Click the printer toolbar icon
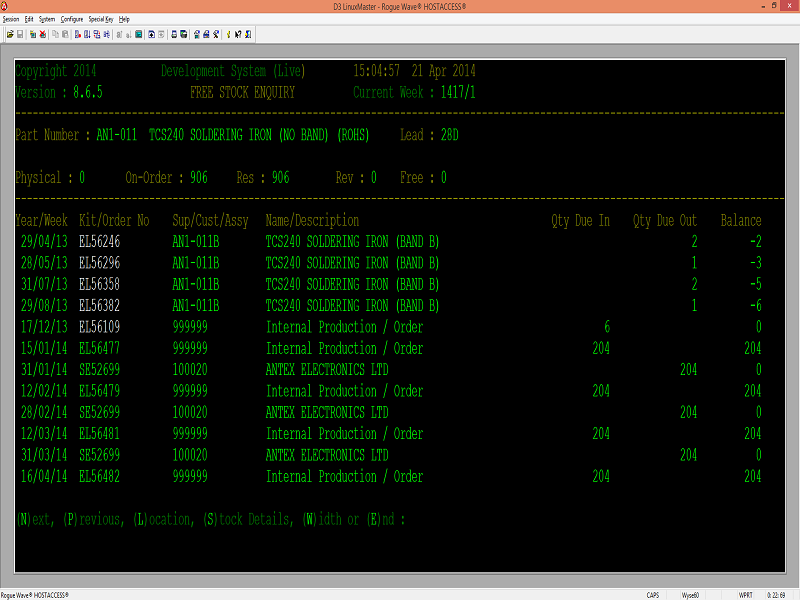The width and height of the screenshot is (800, 600). tap(174, 34)
